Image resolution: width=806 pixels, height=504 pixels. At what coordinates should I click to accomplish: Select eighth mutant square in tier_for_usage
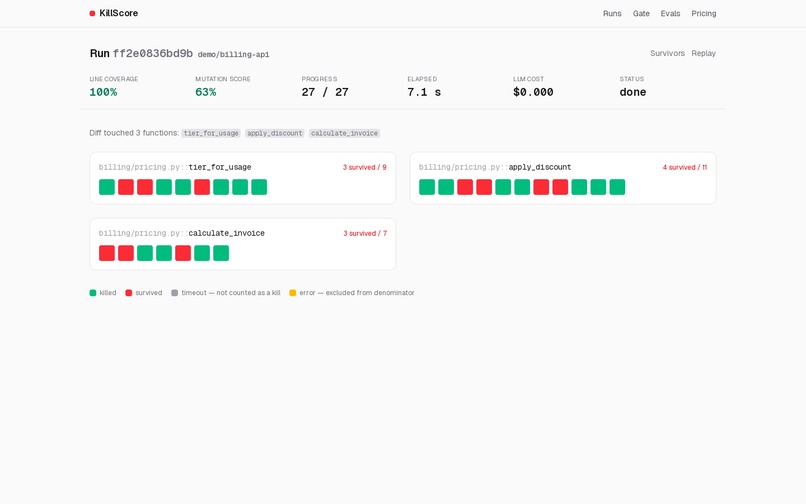[240, 187]
